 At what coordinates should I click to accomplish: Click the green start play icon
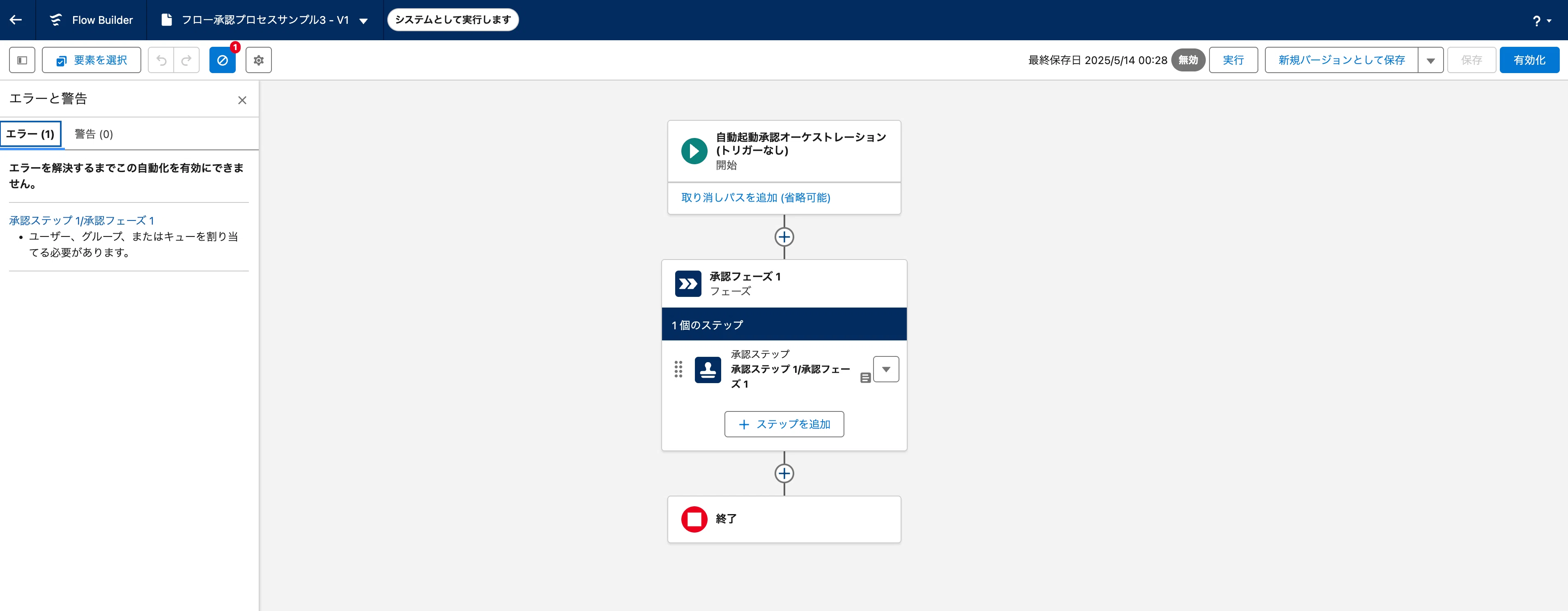click(694, 151)
